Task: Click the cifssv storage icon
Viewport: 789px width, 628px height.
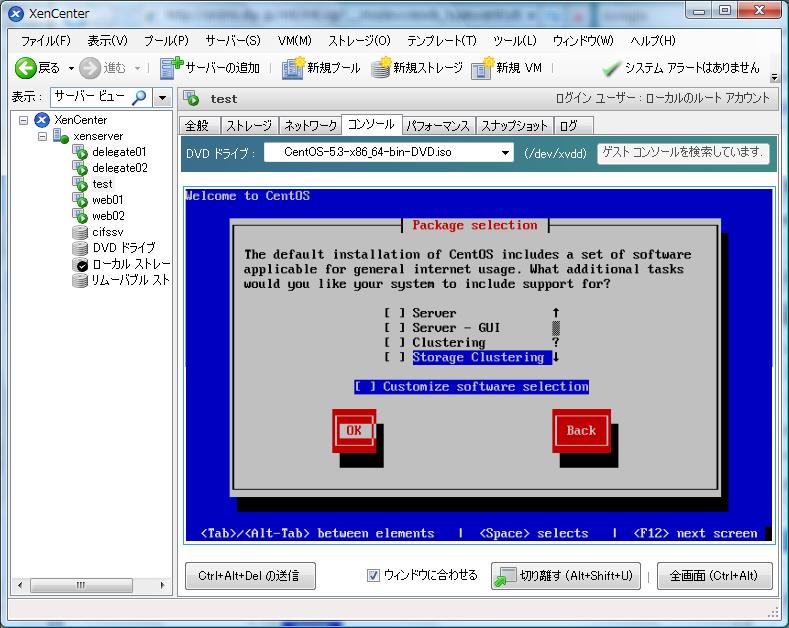Action: point(80,232)
